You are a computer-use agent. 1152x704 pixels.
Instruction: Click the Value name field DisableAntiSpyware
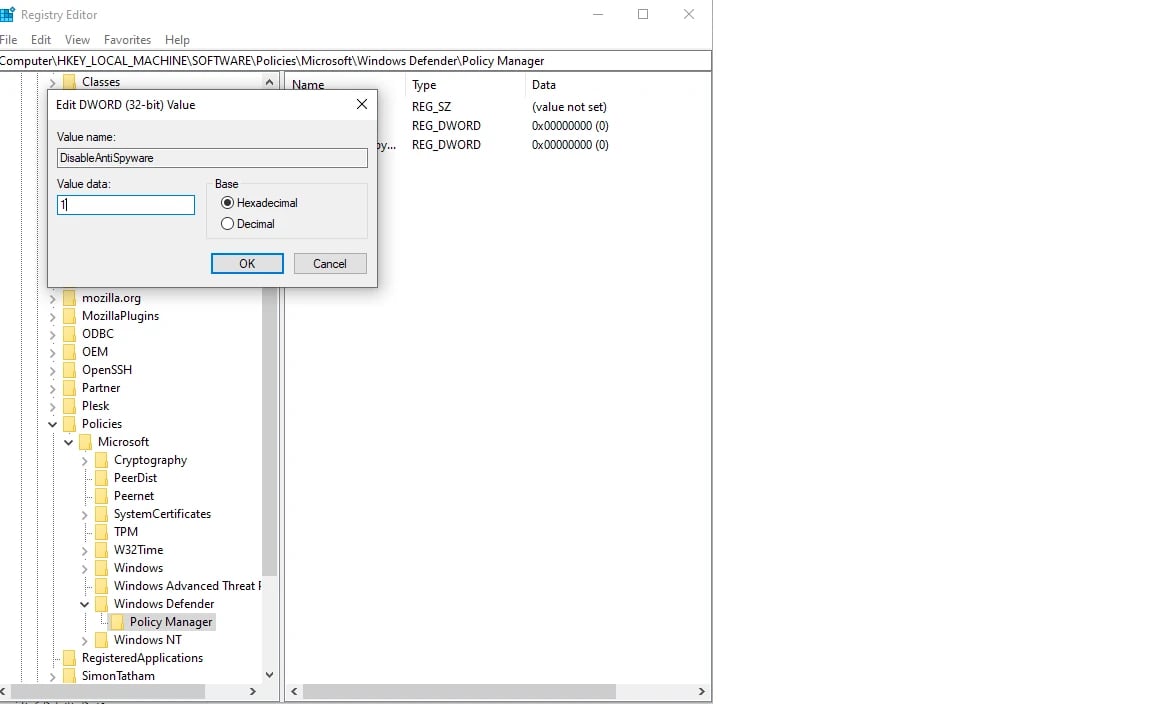coord(212,158)
